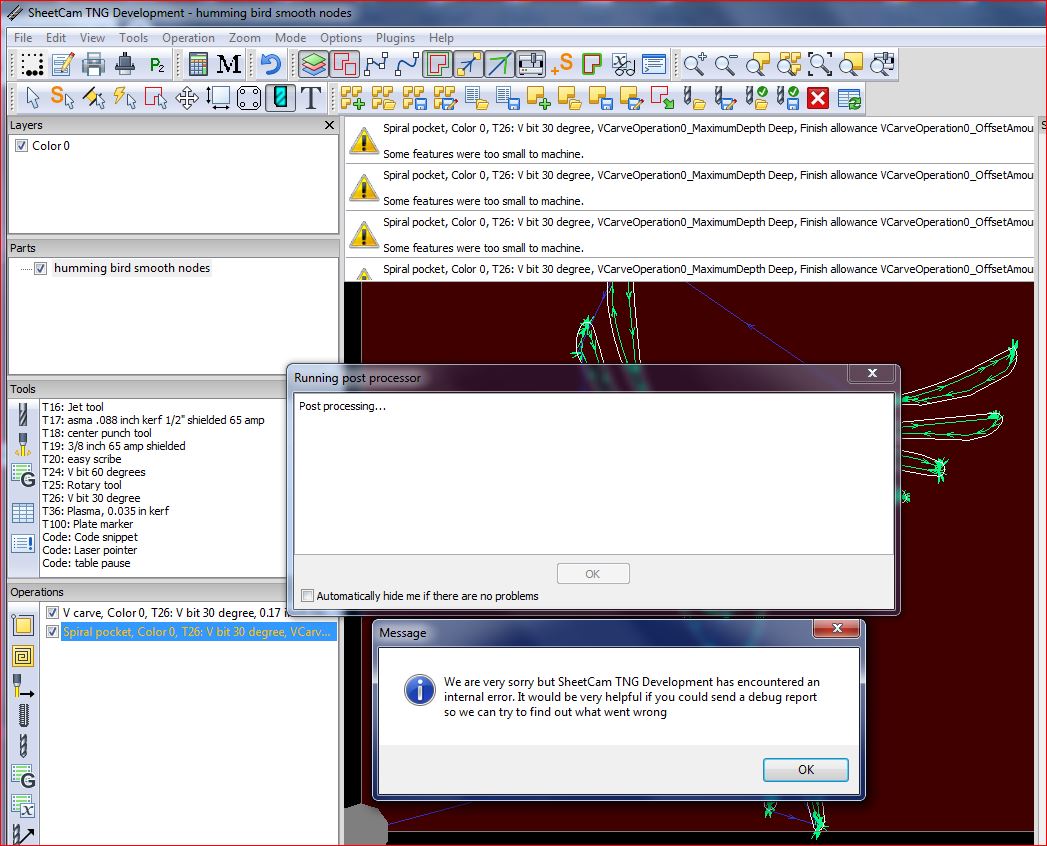Select tool T20: easy scribe
1047x846 pixels.
coord(81,459)
